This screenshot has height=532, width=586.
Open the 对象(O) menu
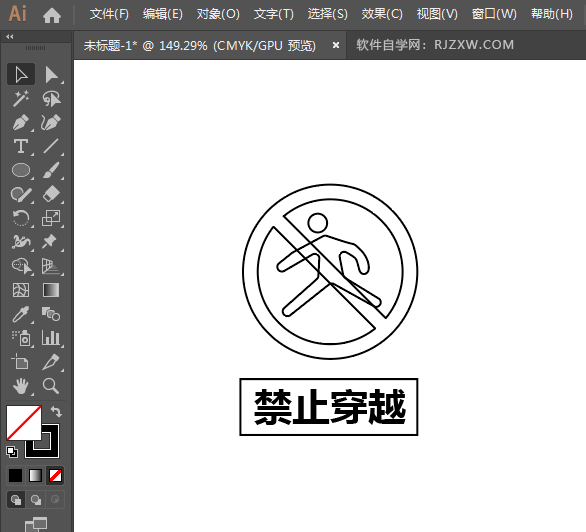(218, 14)
